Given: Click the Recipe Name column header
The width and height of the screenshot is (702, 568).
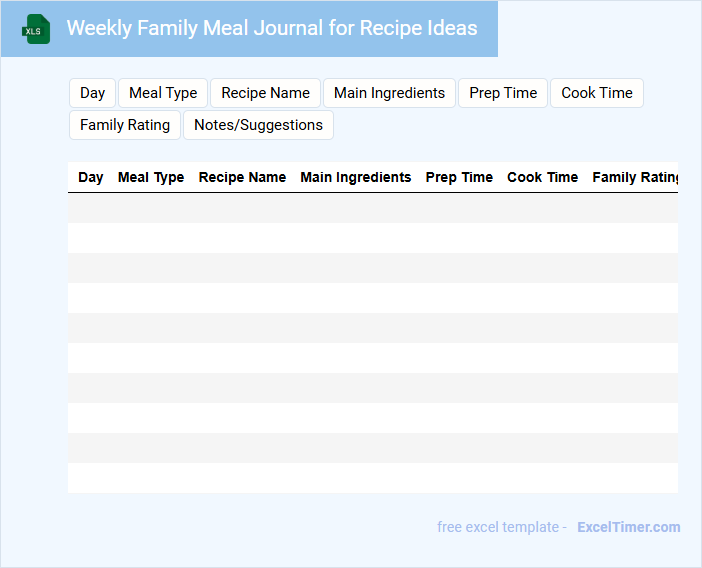Looking at the screenshot, I should (242, 177).
